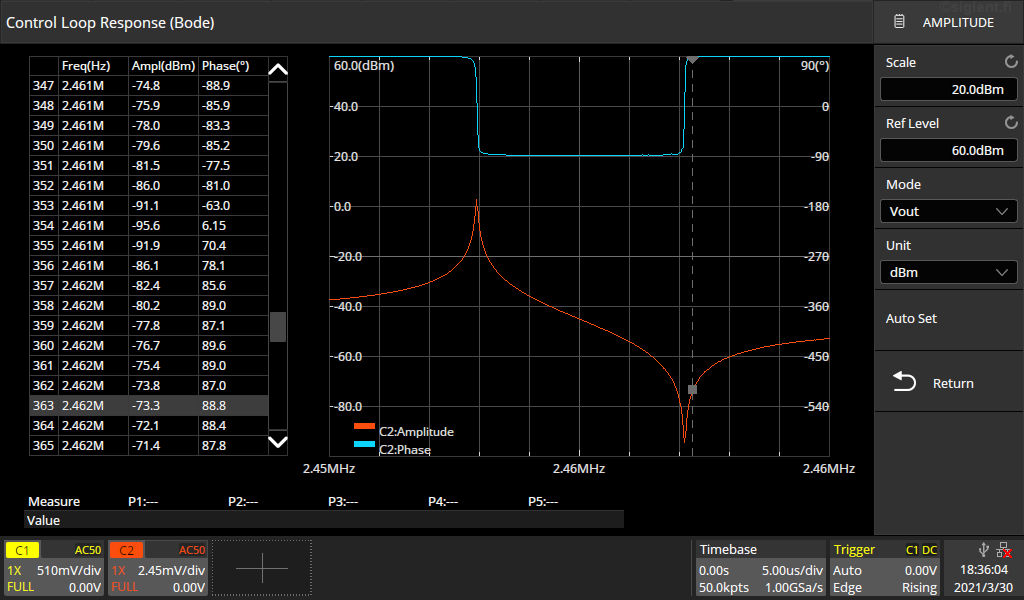Click the P3:--- measure slot
This screenshot has width=1024, height=600.
click(343, 501)
